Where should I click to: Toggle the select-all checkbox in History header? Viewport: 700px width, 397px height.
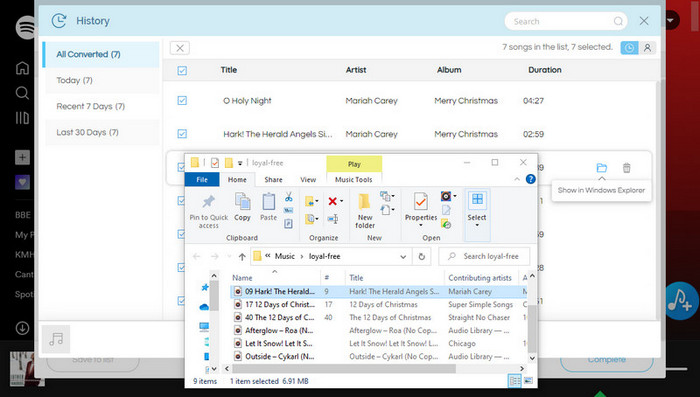(182, 70)
